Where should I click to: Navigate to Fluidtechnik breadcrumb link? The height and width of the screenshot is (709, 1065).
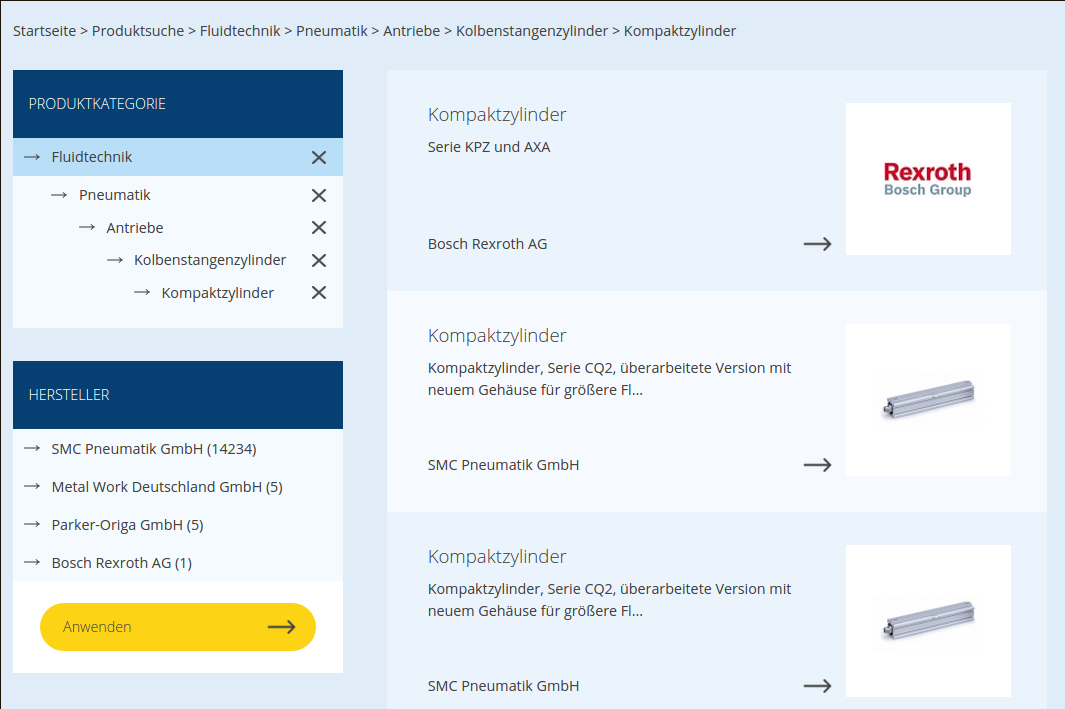[x=240, y=31]
